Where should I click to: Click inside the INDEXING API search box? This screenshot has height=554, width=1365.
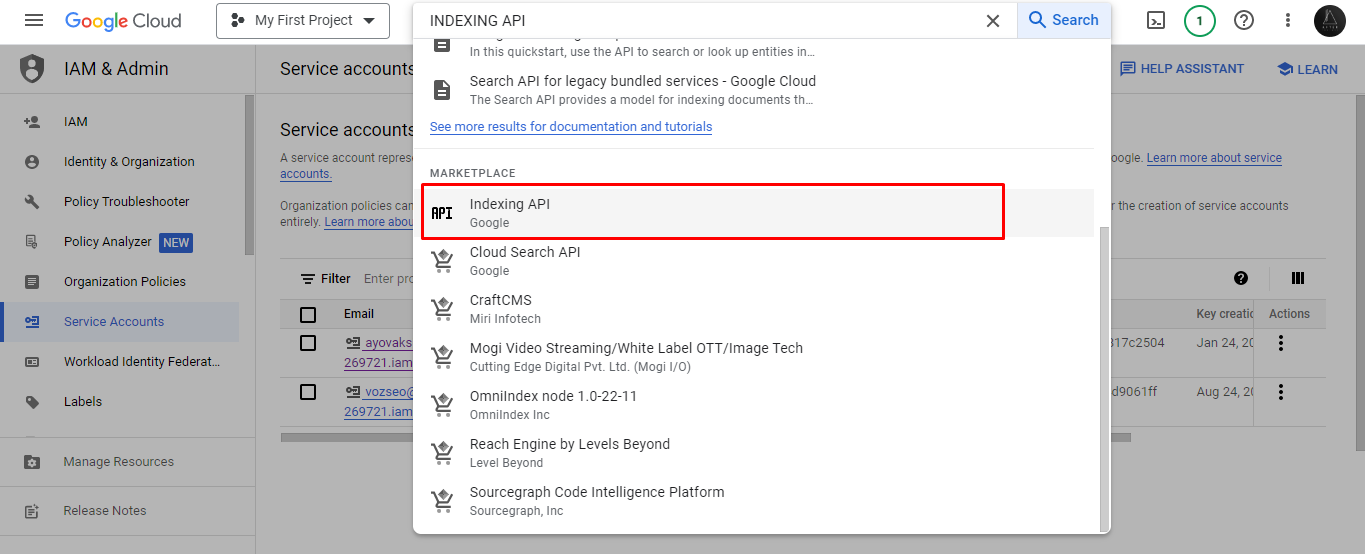(700, 21)
